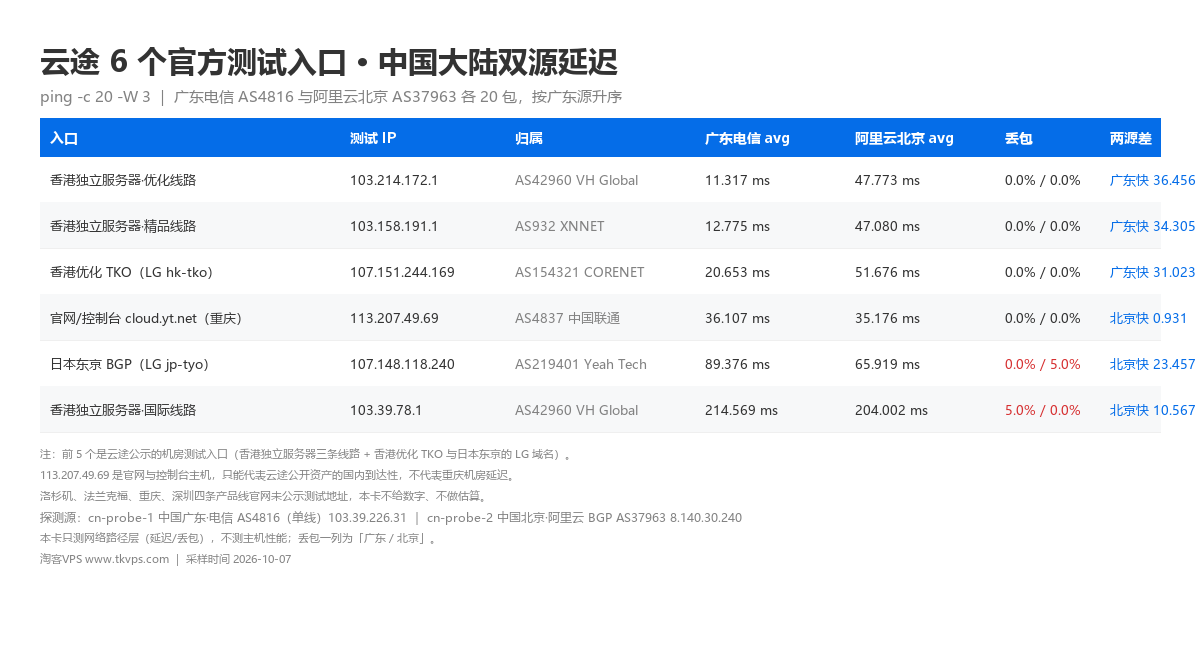Click the 北京快 10.567 difference value

tap(1153, 411)
